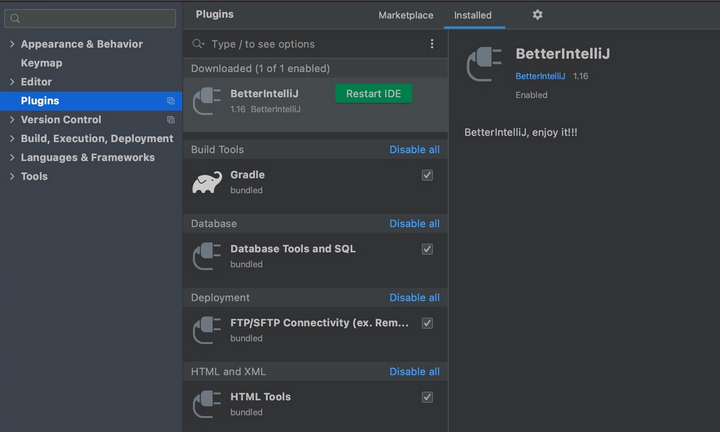Screen dimensions: 720x432
Task: Click the settings sidebar search magnifier icon
Action: (x=15, y=18)
